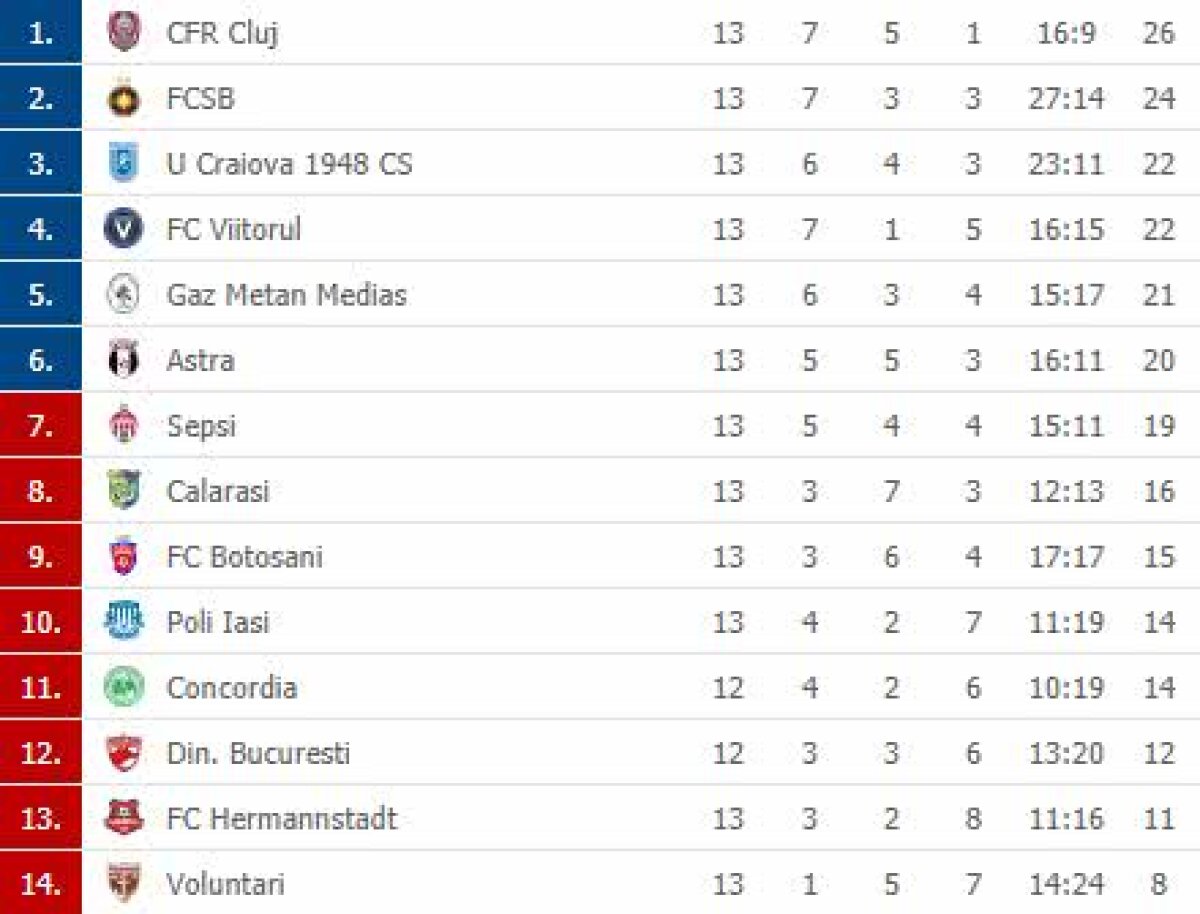Image resolution: width=1200 pixels, height=914 pixels.
Task: Click the CFR Cluj club crest
Action: pos(123,33)
